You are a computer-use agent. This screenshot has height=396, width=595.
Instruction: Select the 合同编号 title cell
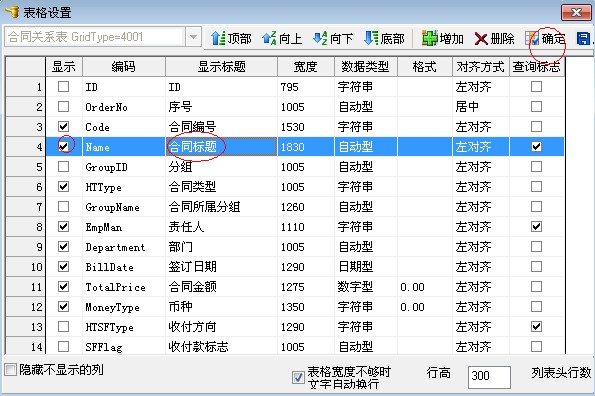click(x=221, y=127)
